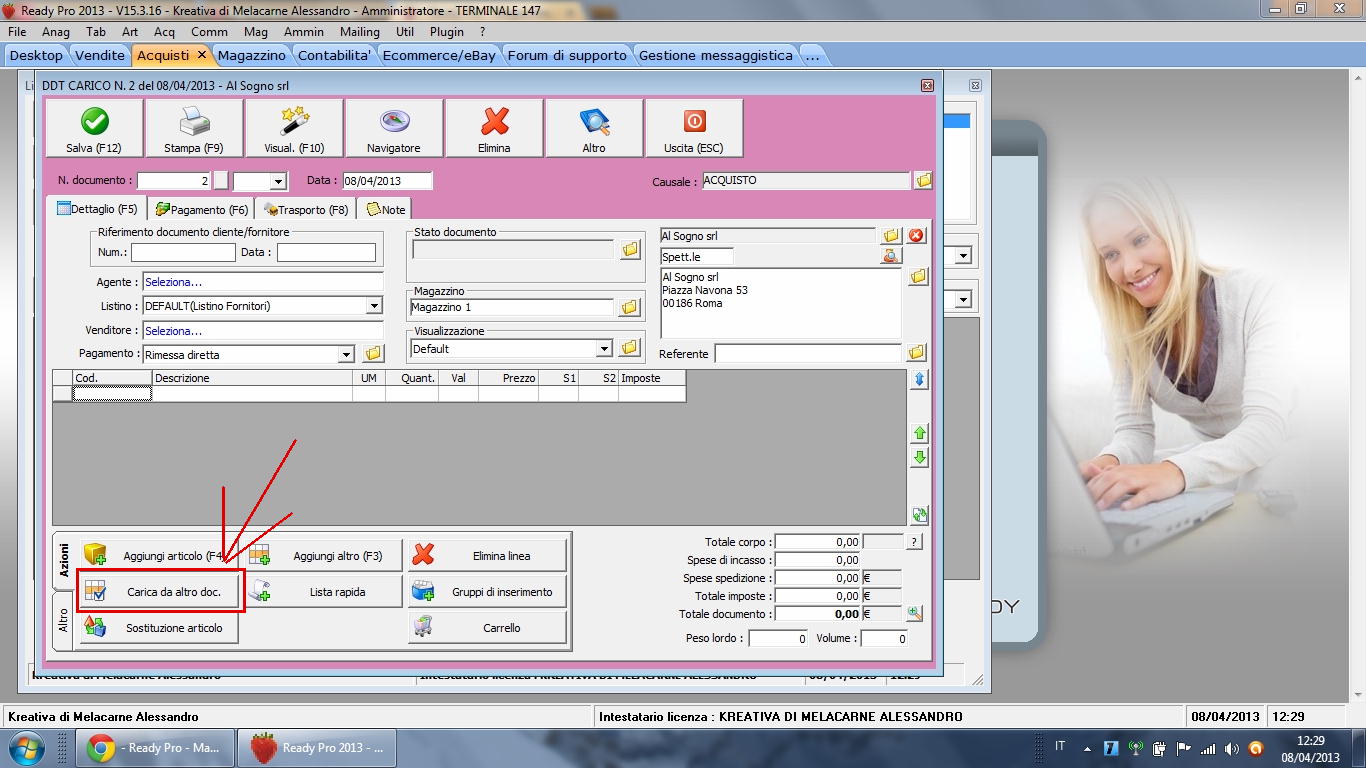Print using the Stampa (F9) button
This screenshot has width=1366, height=768.
[x=194, y=129]
